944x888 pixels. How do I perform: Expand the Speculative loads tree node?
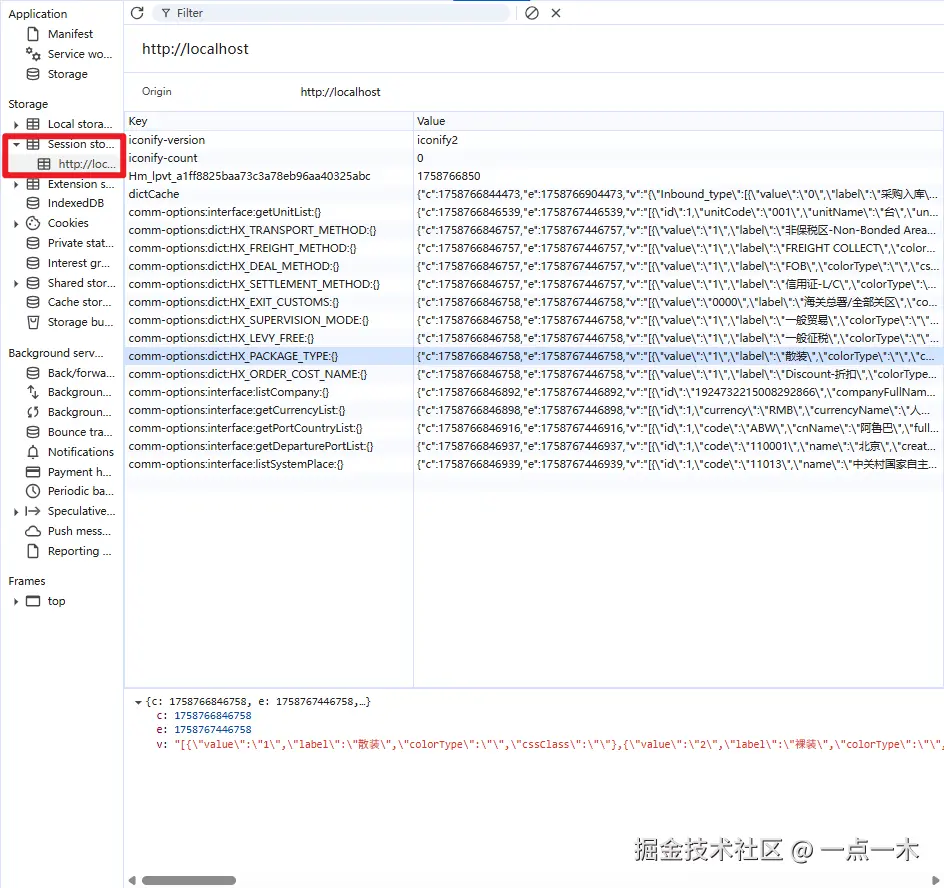(x=16, y=511)
